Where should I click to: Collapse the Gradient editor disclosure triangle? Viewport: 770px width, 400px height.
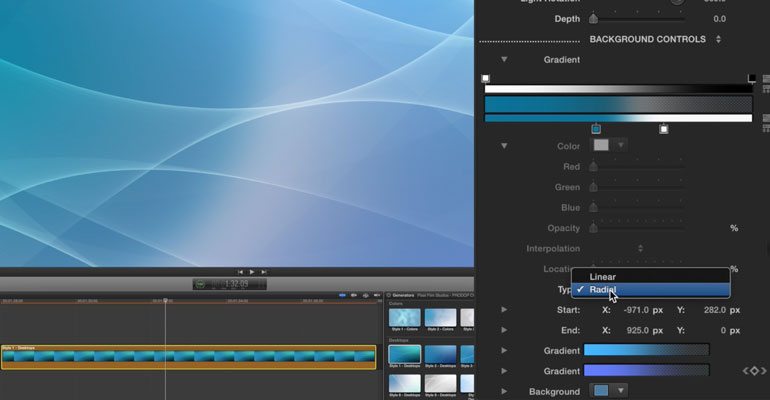504,59
